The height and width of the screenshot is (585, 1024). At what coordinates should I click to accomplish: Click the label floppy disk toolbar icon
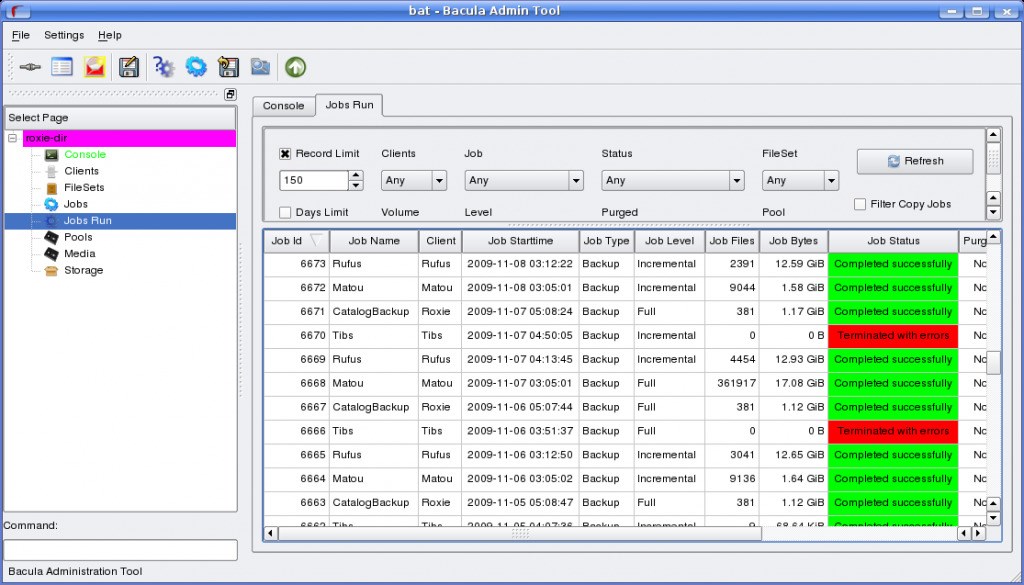coord(129,67)
